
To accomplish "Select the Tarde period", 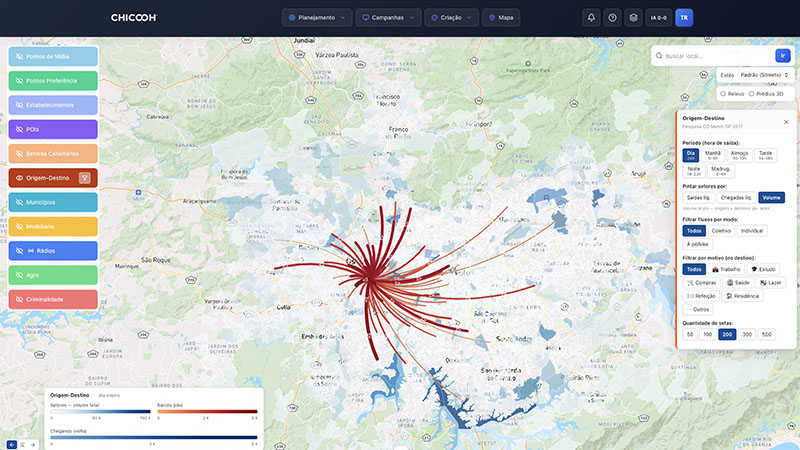I will [765, 155].
